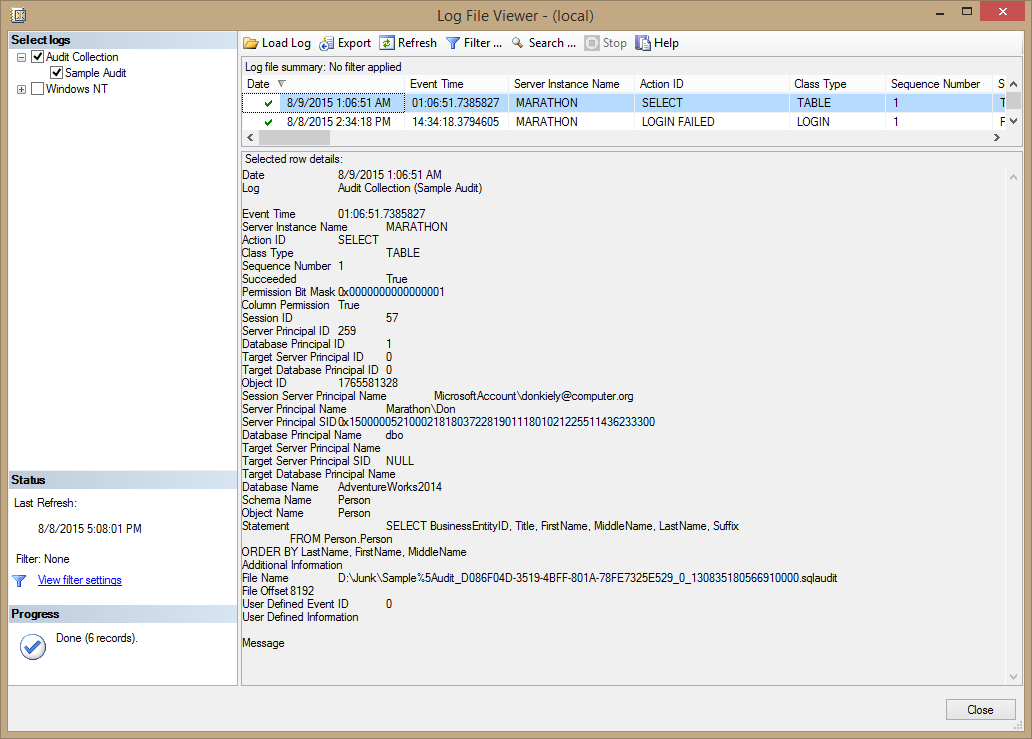Click the funnel icon beside View filter settings

[19, 580]
